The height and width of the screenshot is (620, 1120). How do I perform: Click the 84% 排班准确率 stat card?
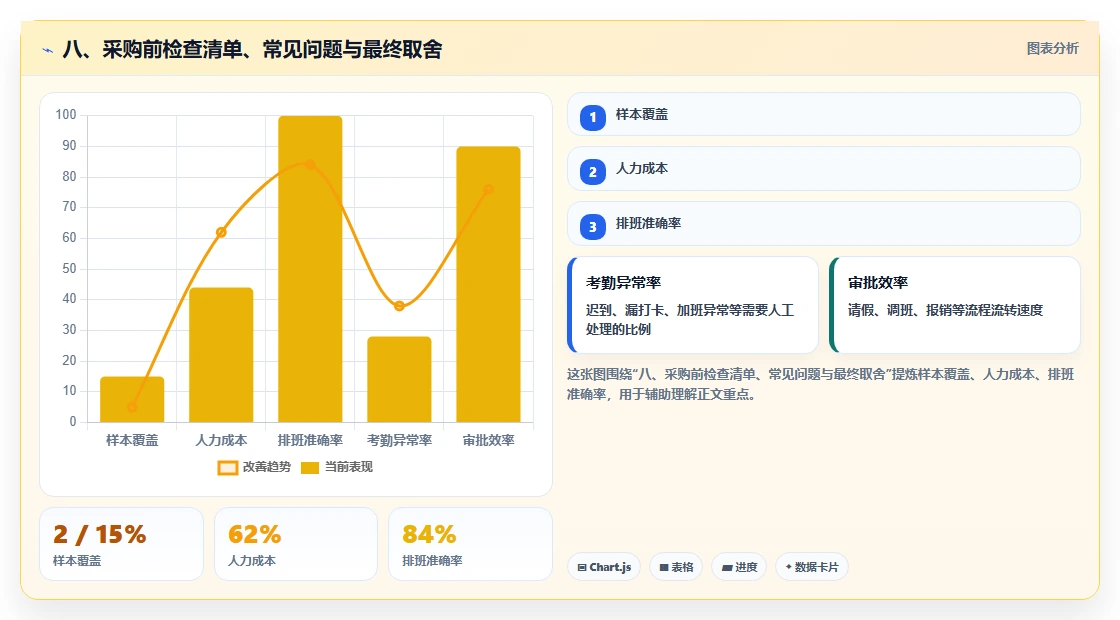470,544
